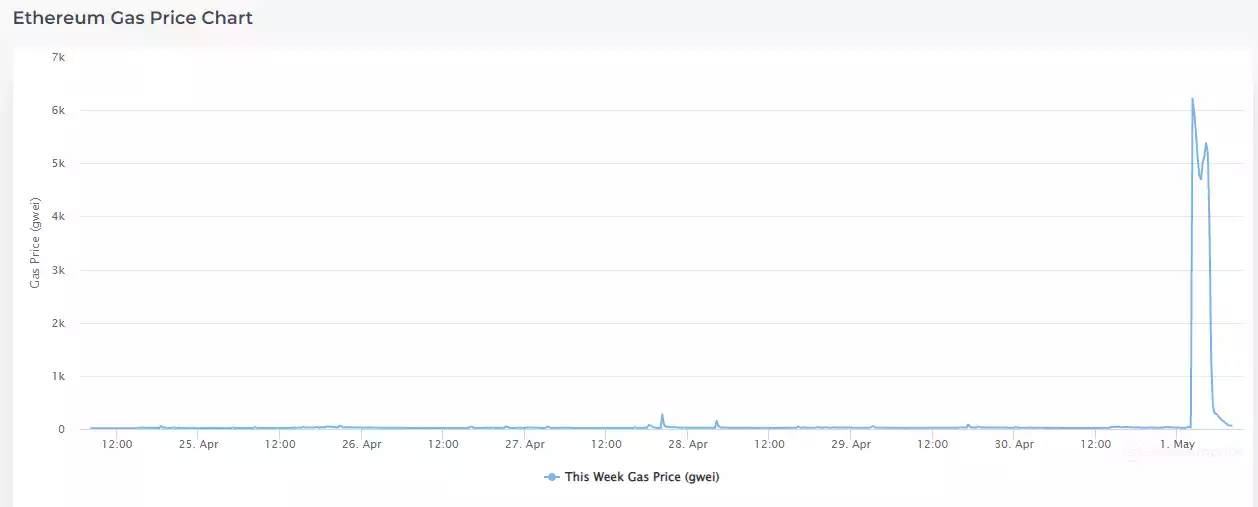The width and height of the screenshot is (1258, 507).
Task: Click the small spike before 28. Apr
Action: tap(662, 415)
